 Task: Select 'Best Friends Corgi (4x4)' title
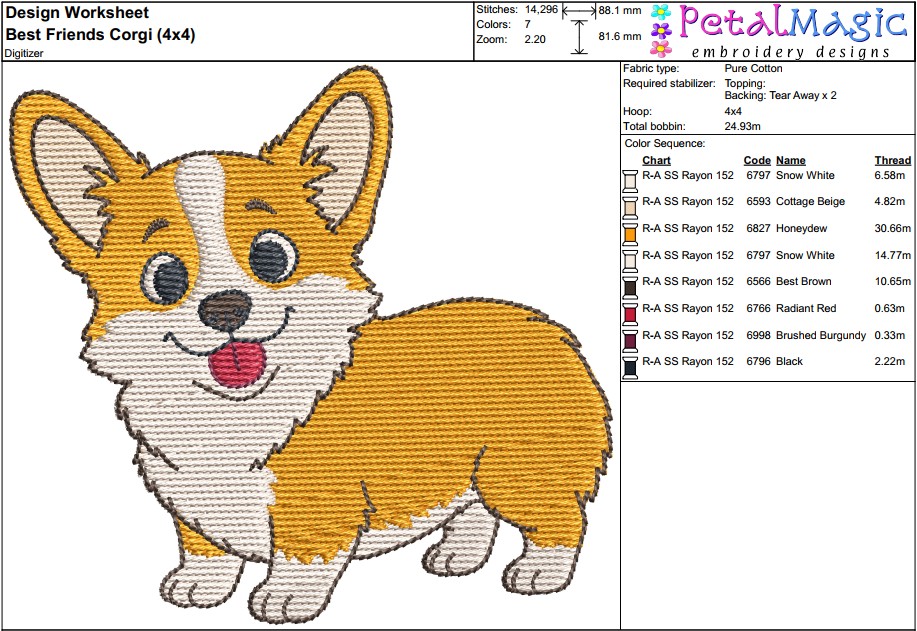pyautogui.click(x=100, y=34)
